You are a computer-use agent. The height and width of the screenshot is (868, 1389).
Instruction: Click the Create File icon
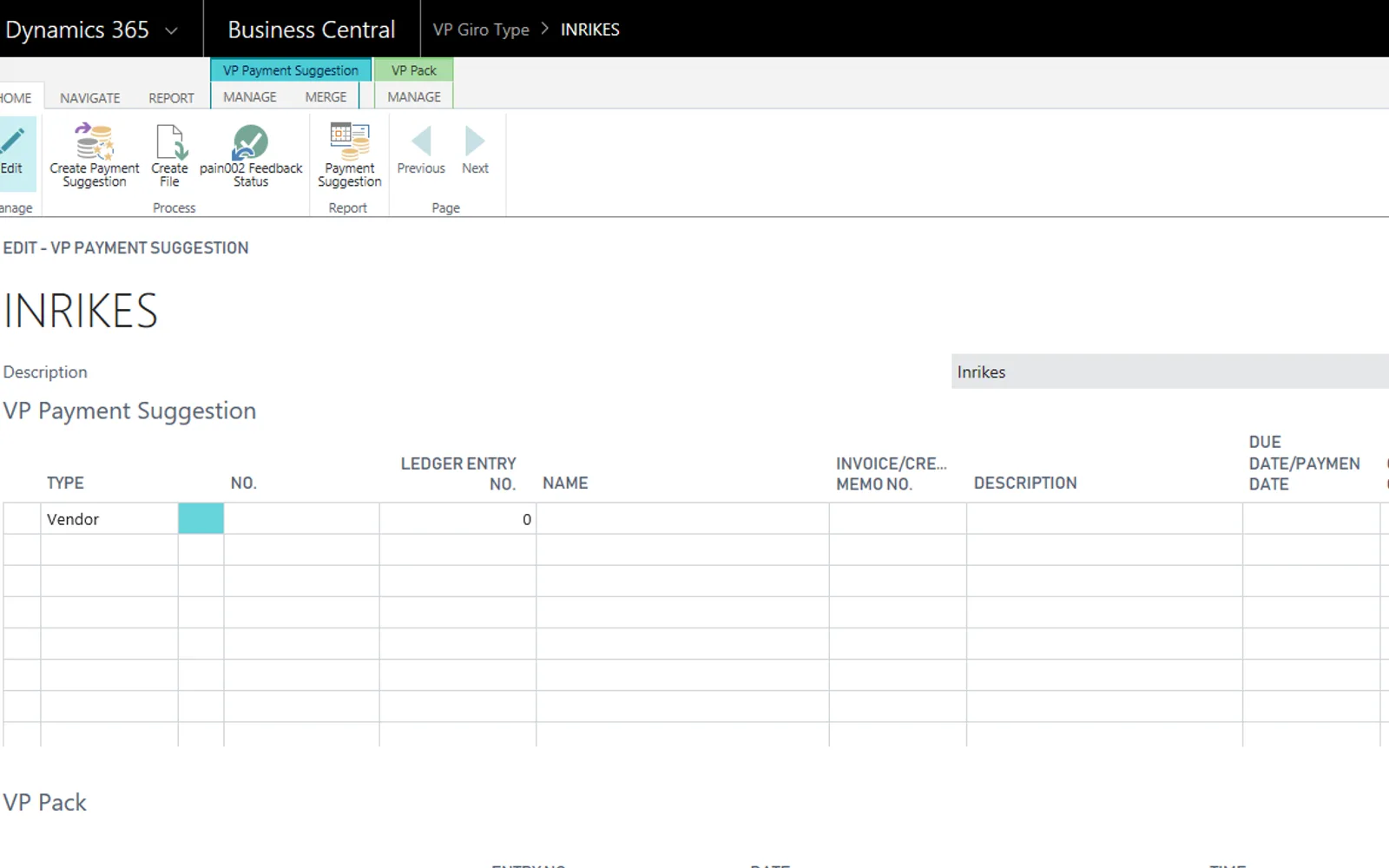click(x=170, y=141)
